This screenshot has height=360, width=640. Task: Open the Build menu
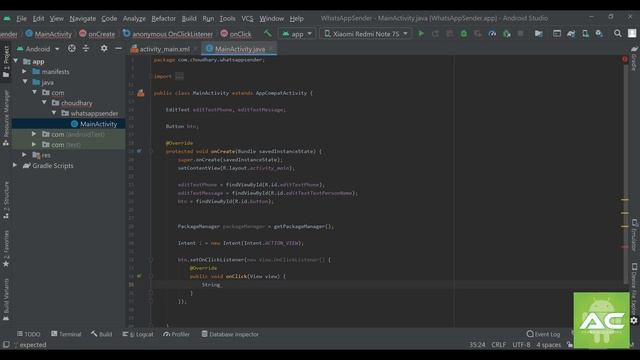pos(189,19)
